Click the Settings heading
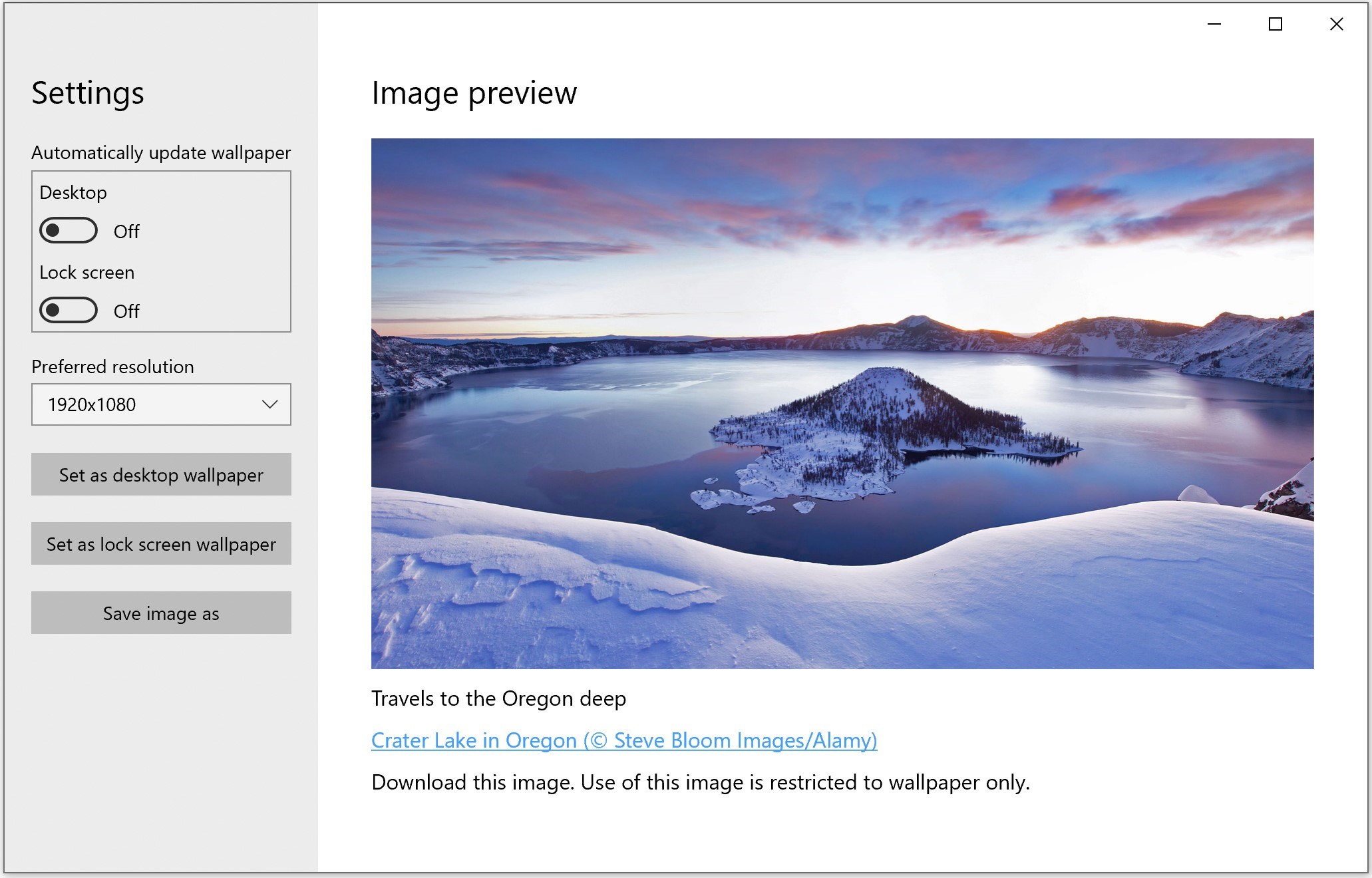1372x878 pixels. click(88, 93)
